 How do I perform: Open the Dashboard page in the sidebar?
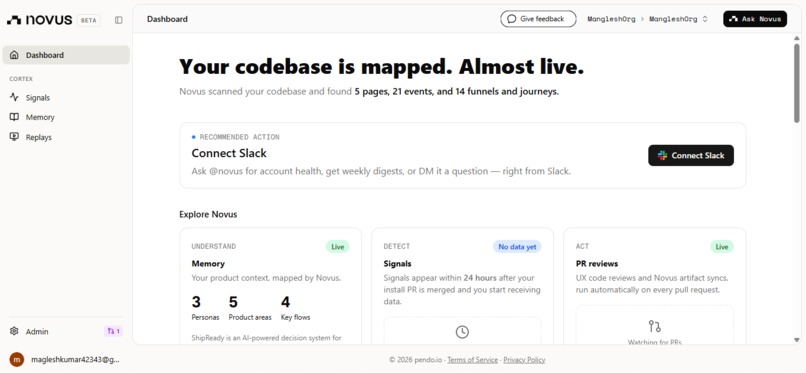coord(66,55)
